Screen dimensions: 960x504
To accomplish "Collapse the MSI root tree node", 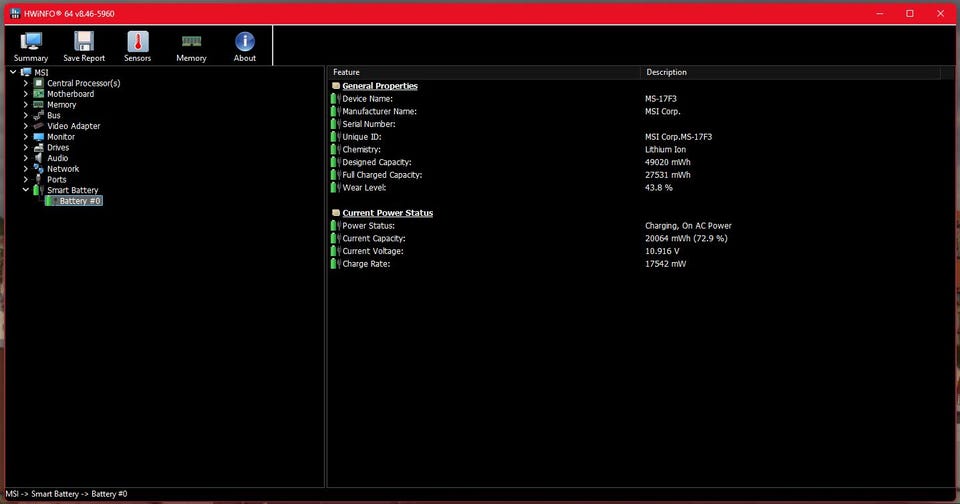I will tap(13, 72).
